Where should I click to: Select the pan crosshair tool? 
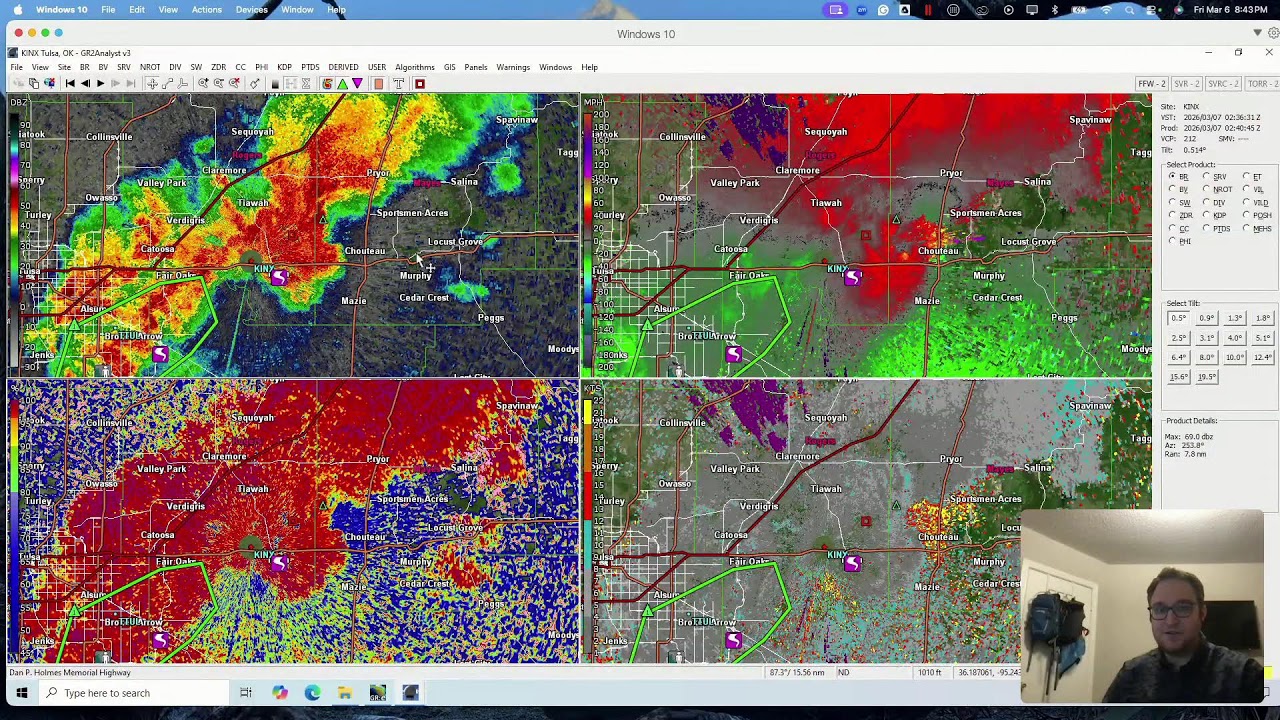coord(152,84)
